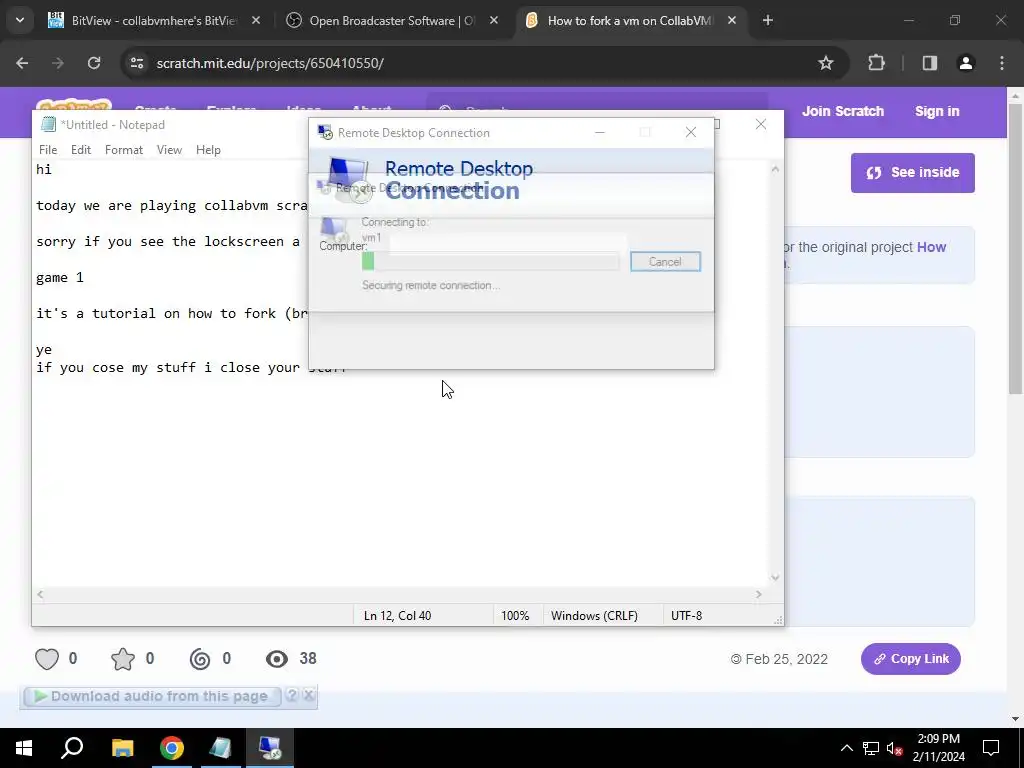Open the Windows Start menu
Viewport: 1024px width, 768px height.
(24, 748)
